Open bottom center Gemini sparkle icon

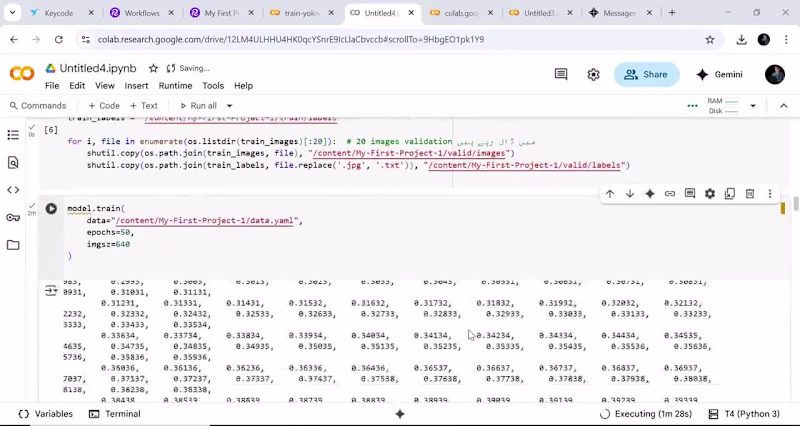point(400,414)
